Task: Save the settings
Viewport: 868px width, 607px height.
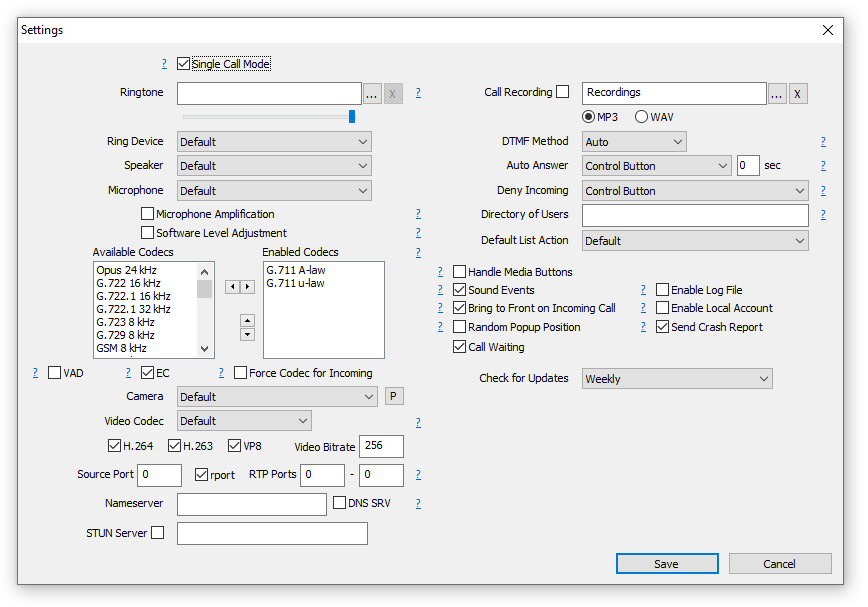Action: point(666,563)
